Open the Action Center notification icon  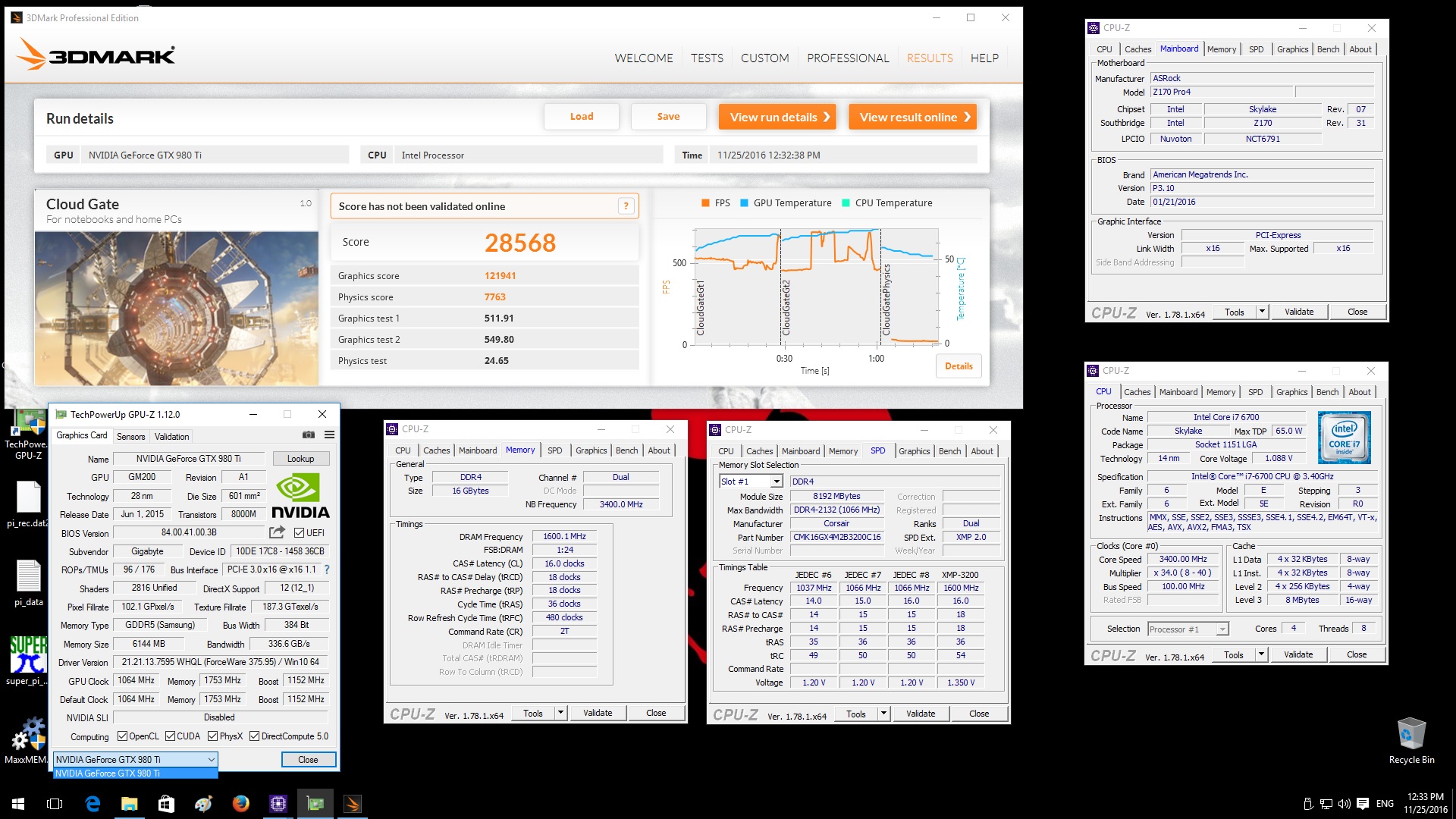pos(1363,804)
